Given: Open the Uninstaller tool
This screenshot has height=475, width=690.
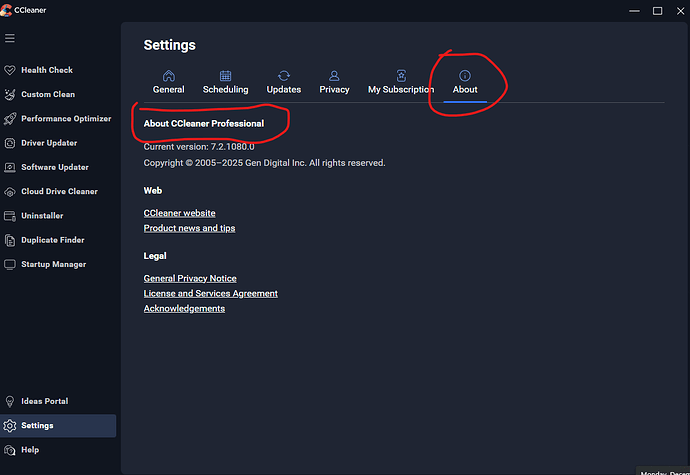Looking at the screenshot, I should tap(43, 216).
